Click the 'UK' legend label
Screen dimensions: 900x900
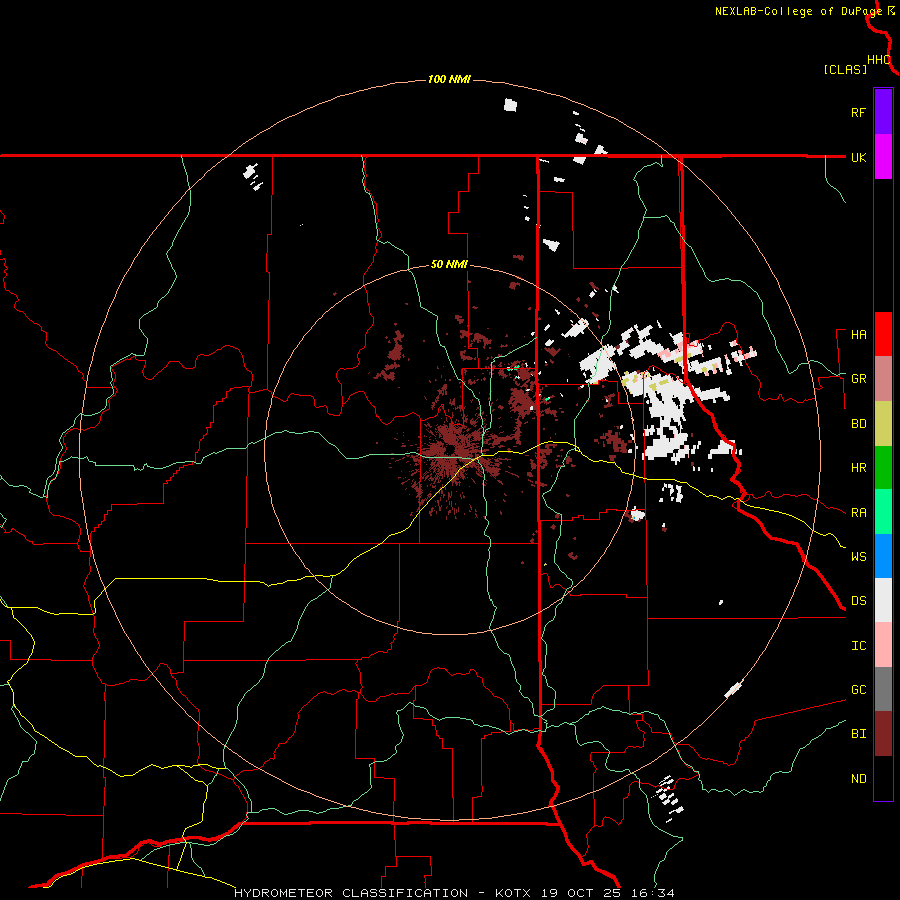(858, 157)
